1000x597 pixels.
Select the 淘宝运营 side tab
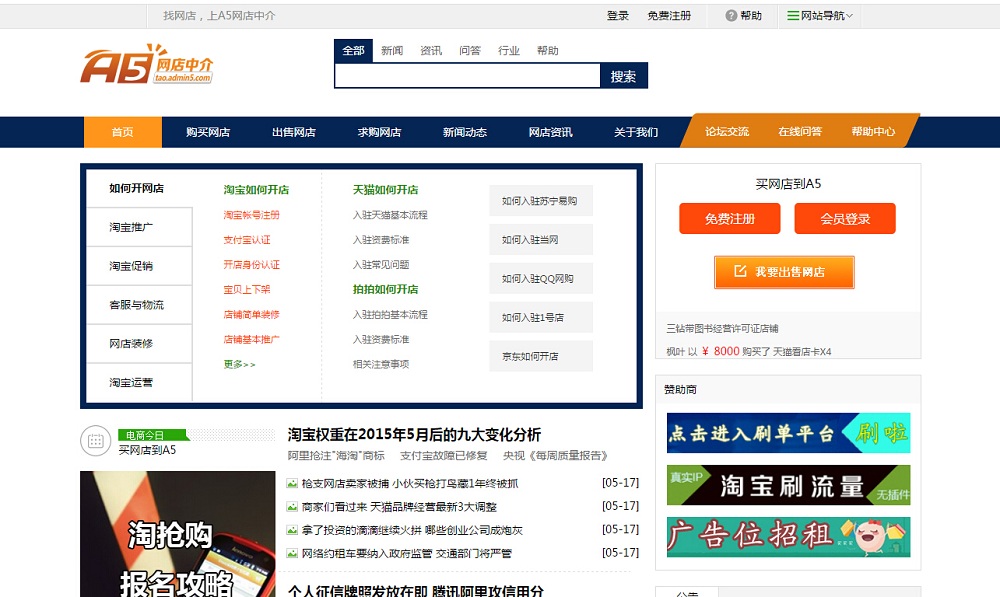(139, 383)
